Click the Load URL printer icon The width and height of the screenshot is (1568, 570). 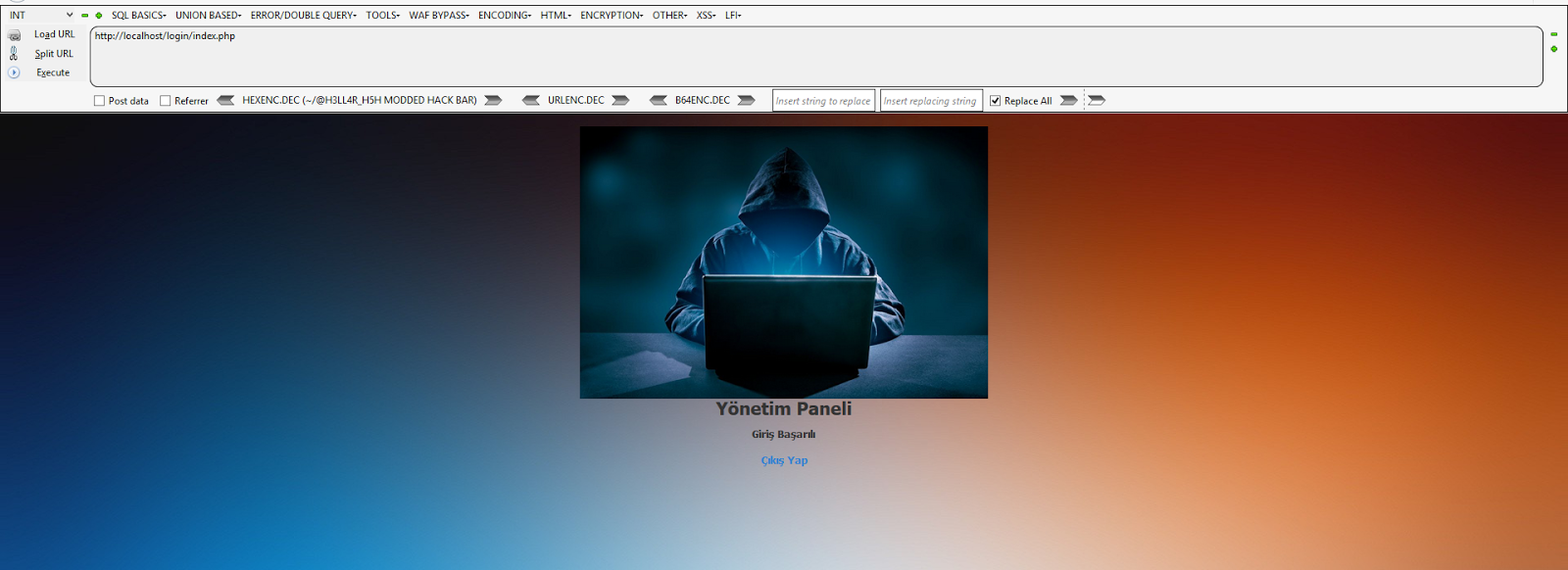(x=14, y=34)
